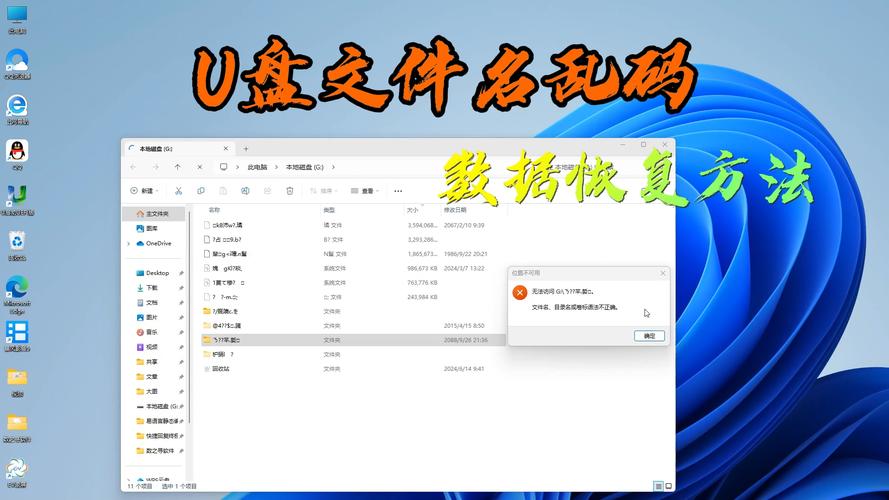Open 数之寻软件 folder in the sidebar
Screen dimensions: 889x500
pos(154,451)
